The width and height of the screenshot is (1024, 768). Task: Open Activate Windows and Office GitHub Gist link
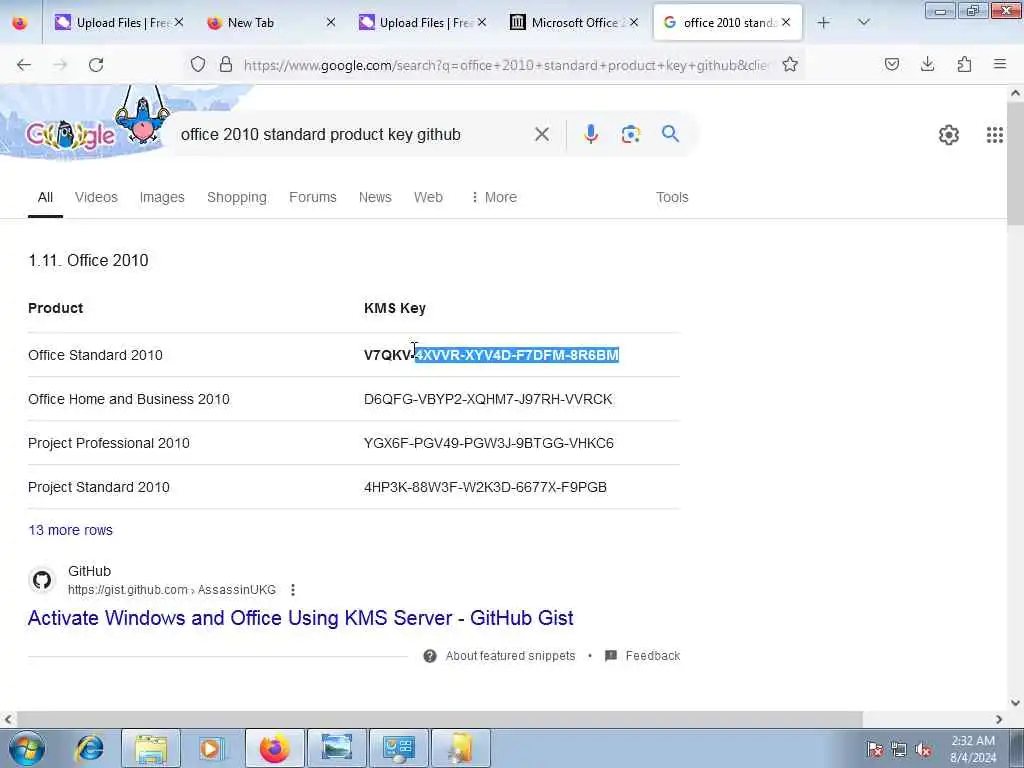[x=300, y=618]
